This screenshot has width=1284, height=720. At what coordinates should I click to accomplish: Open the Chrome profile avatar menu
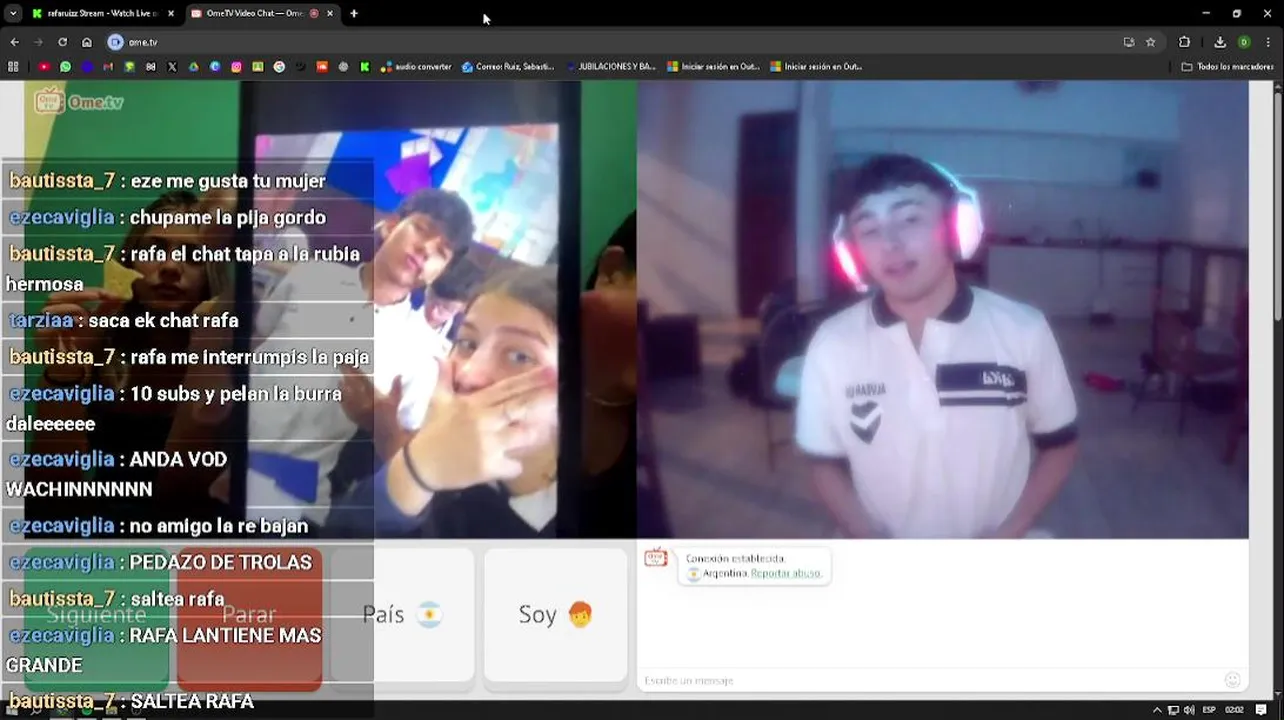tap(1244, 42)
